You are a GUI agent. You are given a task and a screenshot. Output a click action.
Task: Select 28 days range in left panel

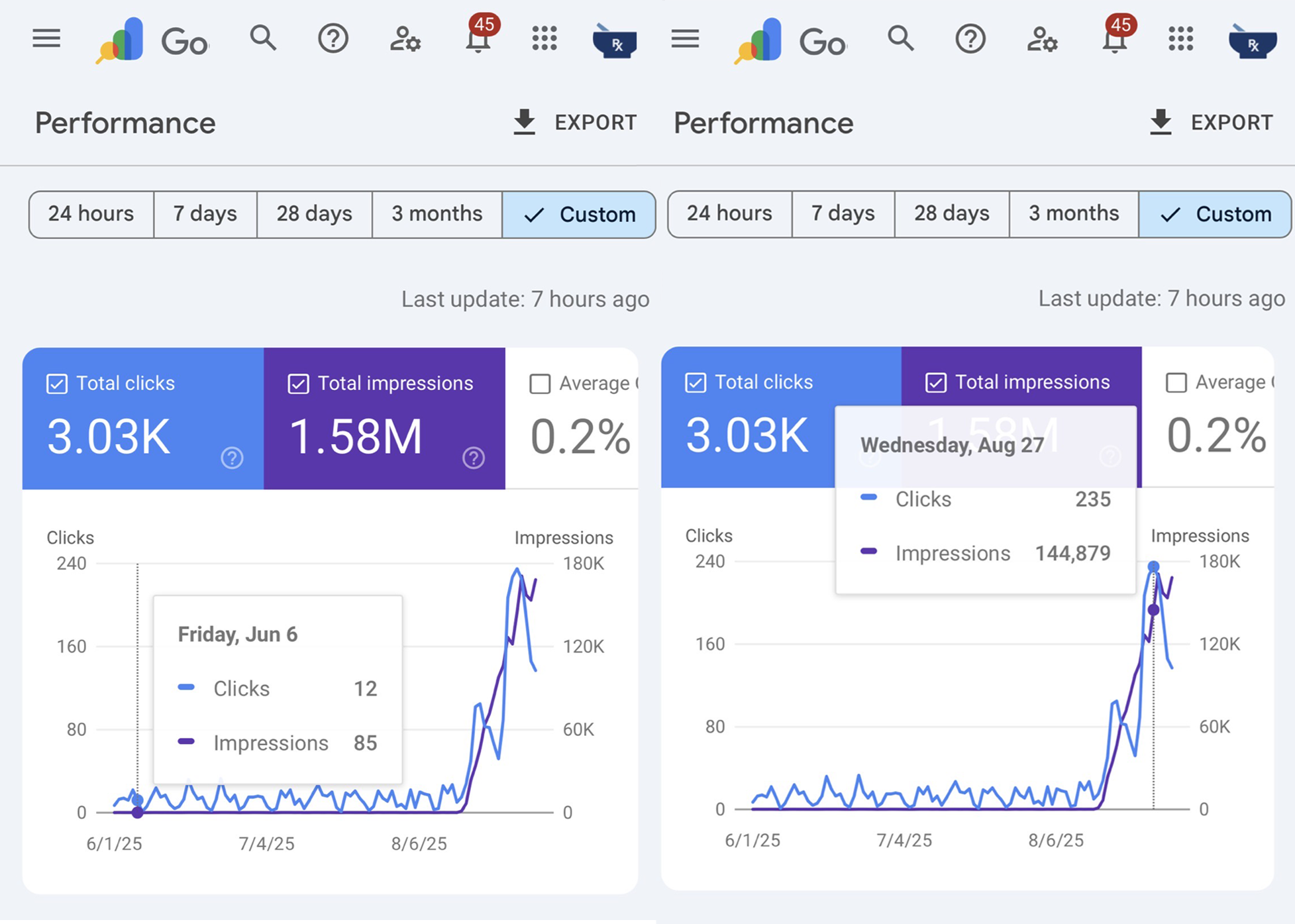coord(314,214)
